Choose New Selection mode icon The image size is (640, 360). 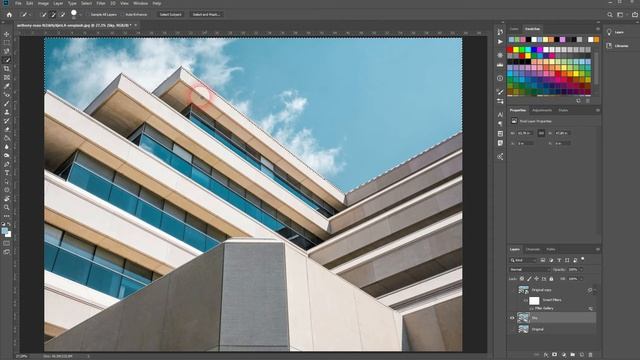point(44,14)
